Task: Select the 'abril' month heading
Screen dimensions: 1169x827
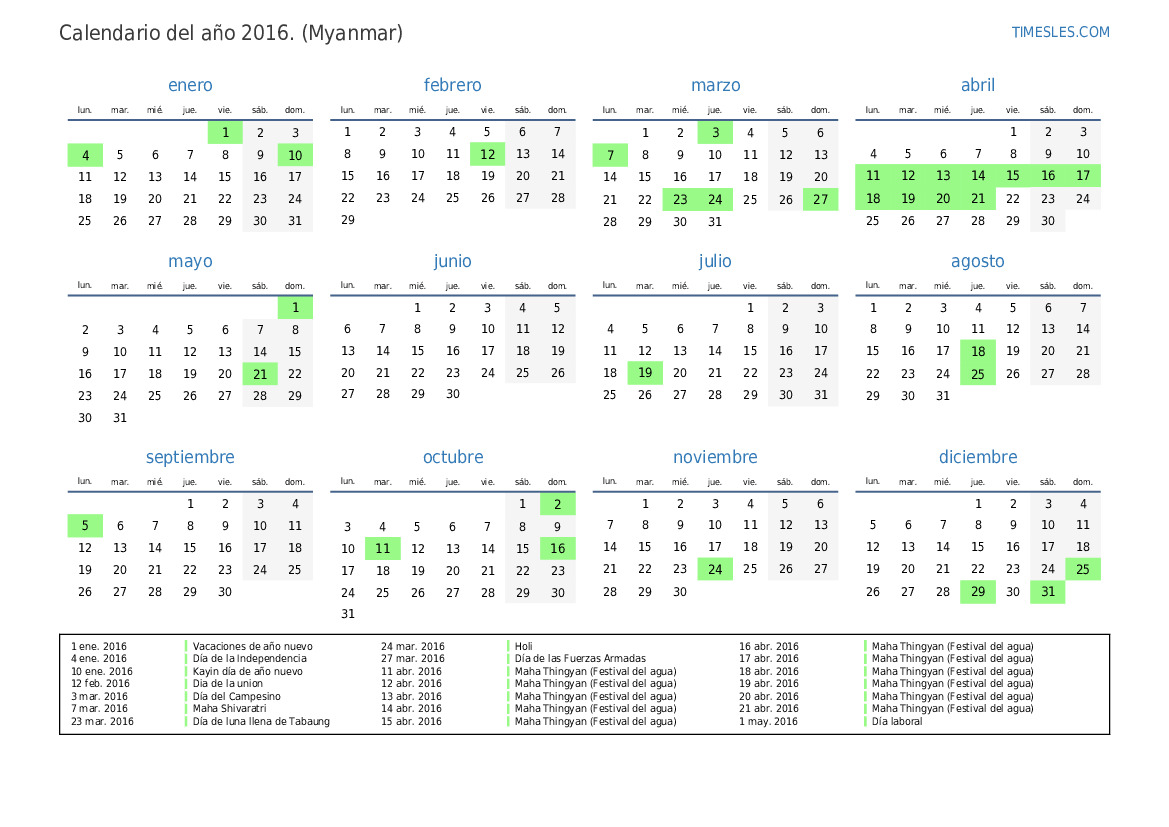Action: point(978,85)
